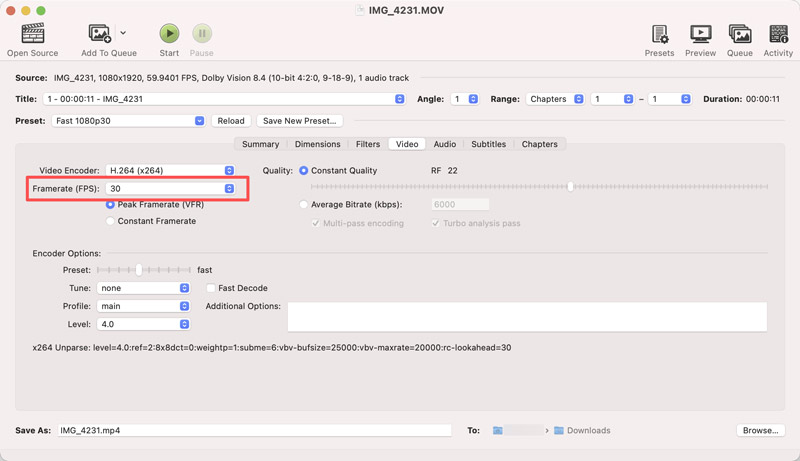This screenshot has width=800, height=461.
Task: Click the Open Source clapperboard icon
Action: (x=32, y=34)
